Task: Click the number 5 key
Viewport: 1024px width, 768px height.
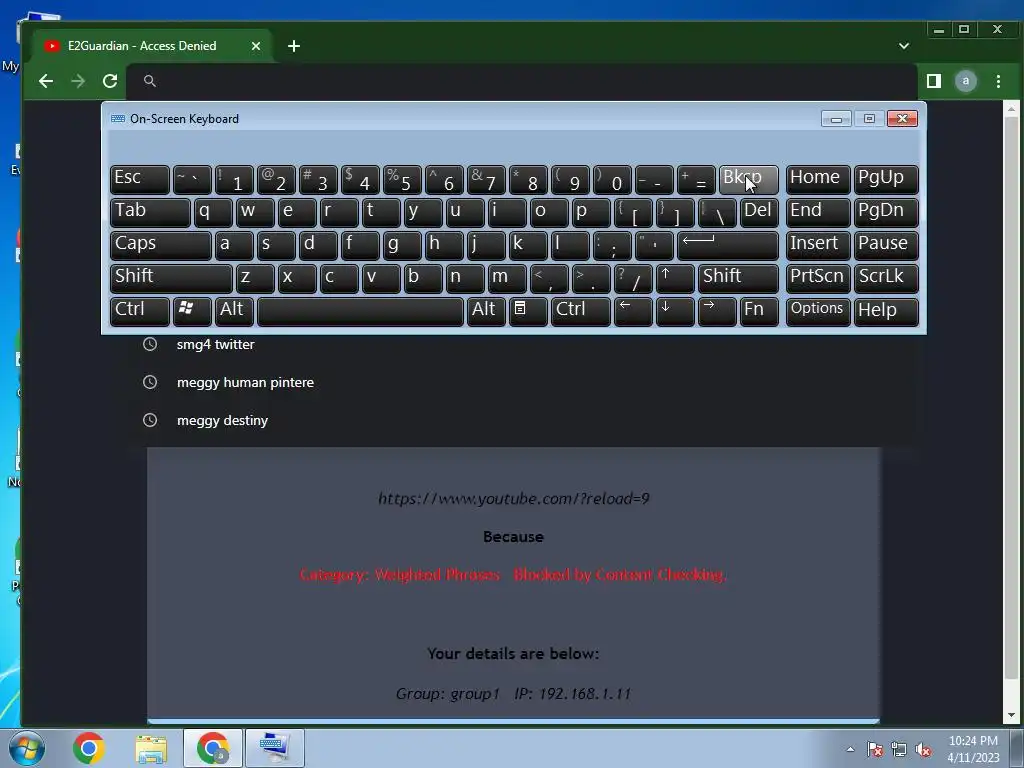Action: [x=402, y=180]
